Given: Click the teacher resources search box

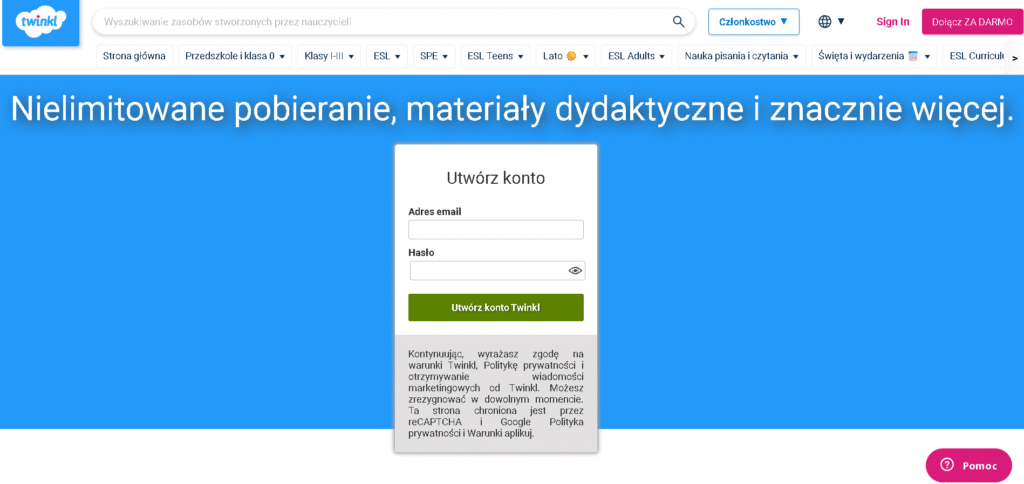Looking at the screenshot, I should click(380, 22).
